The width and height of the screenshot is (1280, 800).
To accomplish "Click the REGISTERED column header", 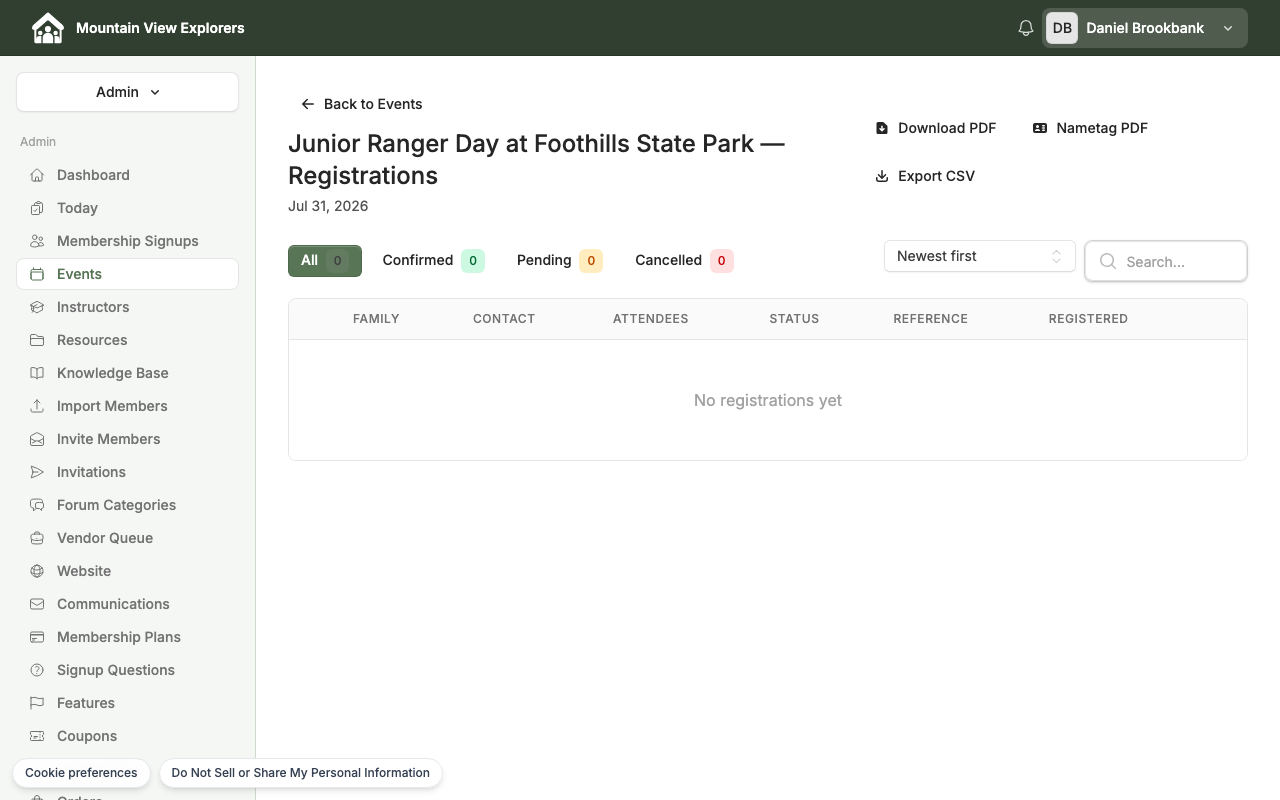I will pyautogui.click(x=1088, y=319).
